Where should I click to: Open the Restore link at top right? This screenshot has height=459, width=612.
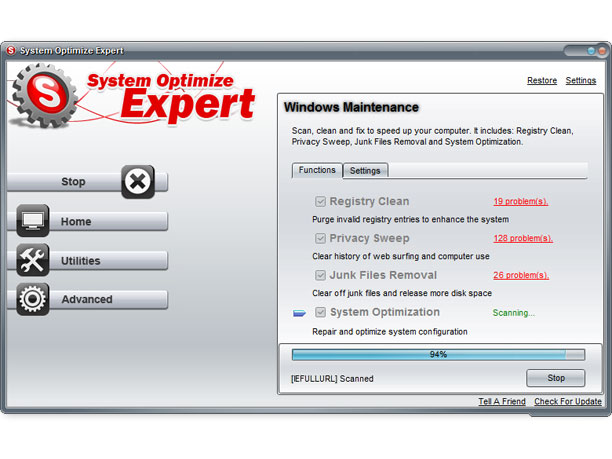(x=542, y=80)
